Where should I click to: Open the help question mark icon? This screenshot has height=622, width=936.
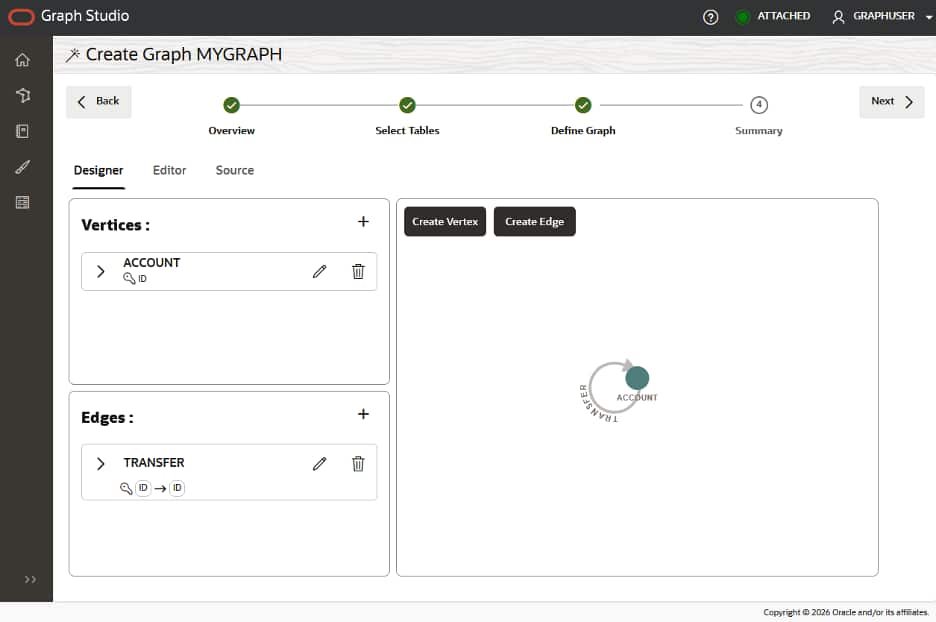pos(710,17)
